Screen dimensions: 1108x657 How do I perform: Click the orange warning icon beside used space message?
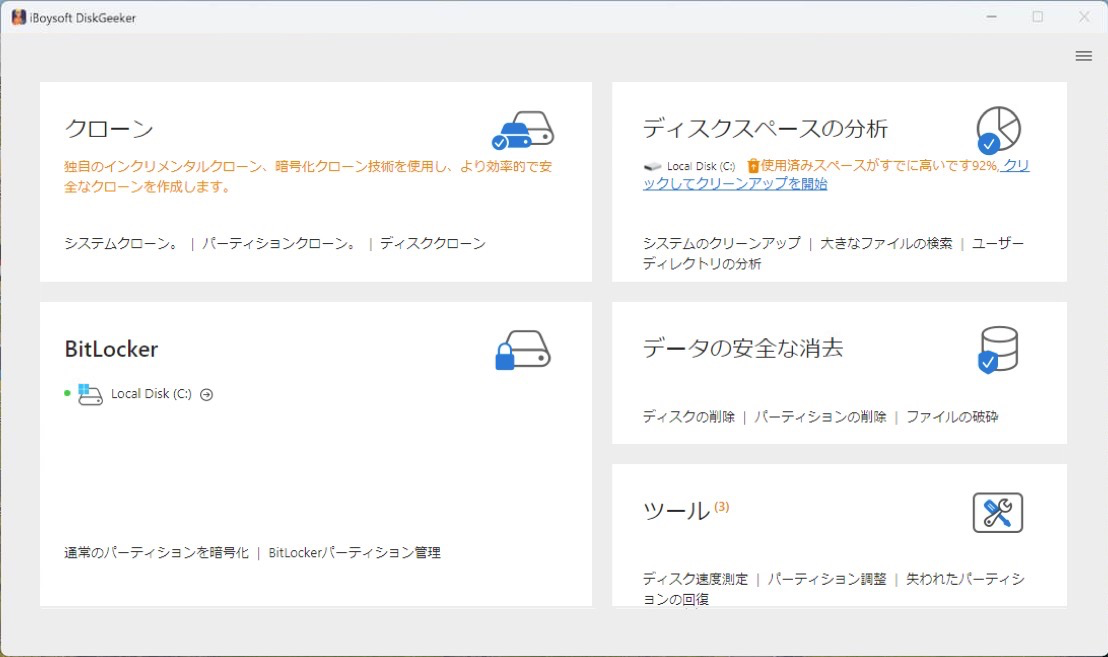(753, 166)
